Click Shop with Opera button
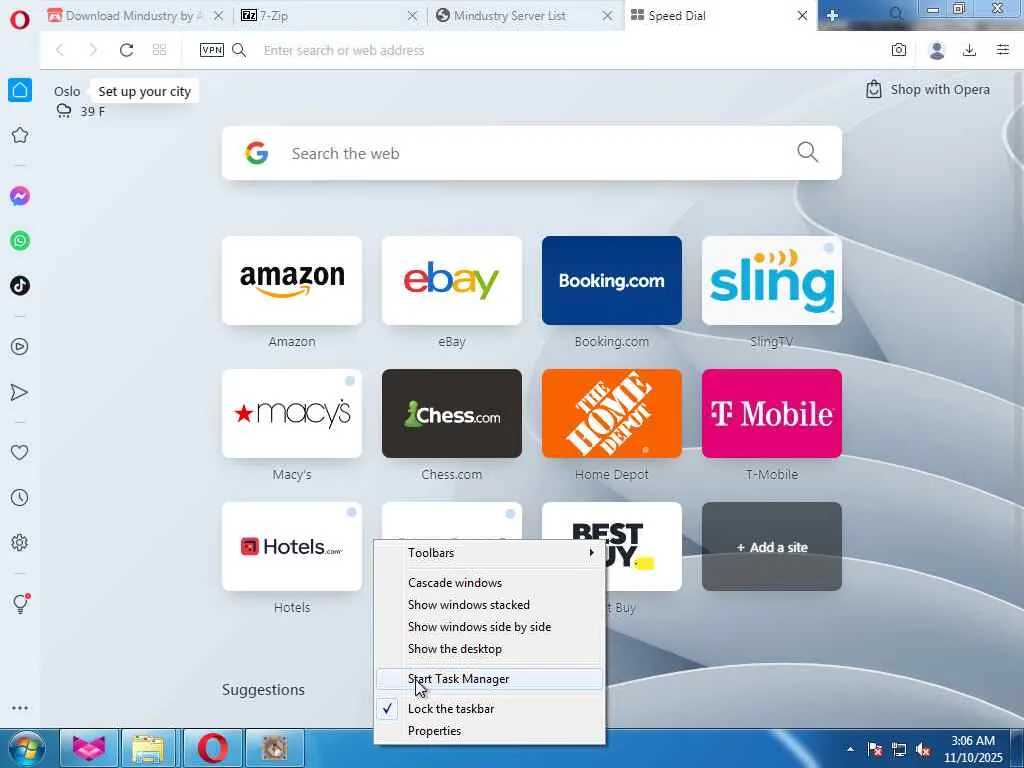 coord(928,89)
